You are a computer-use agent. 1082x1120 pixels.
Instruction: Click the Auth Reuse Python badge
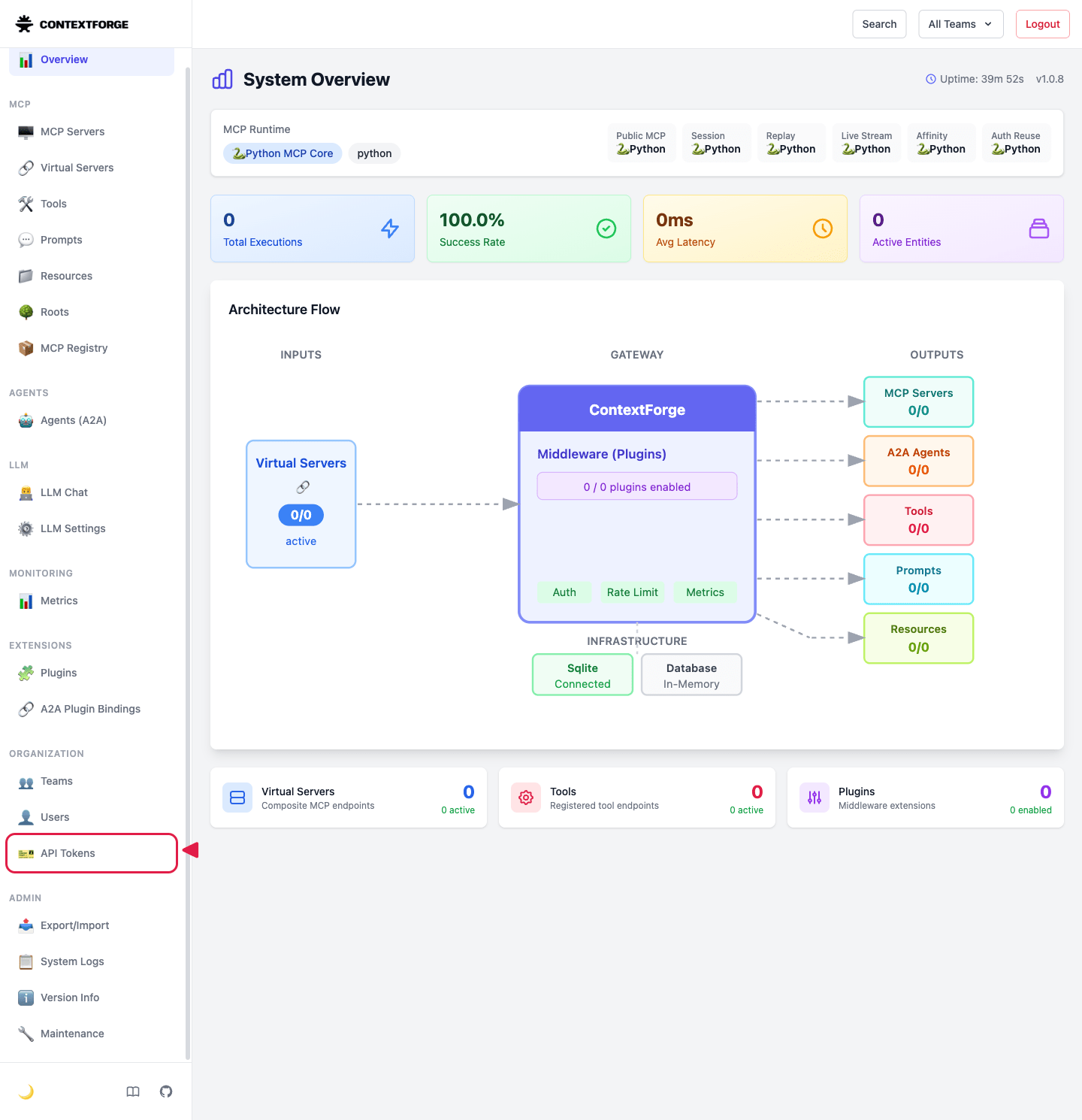click(1016, 143)
